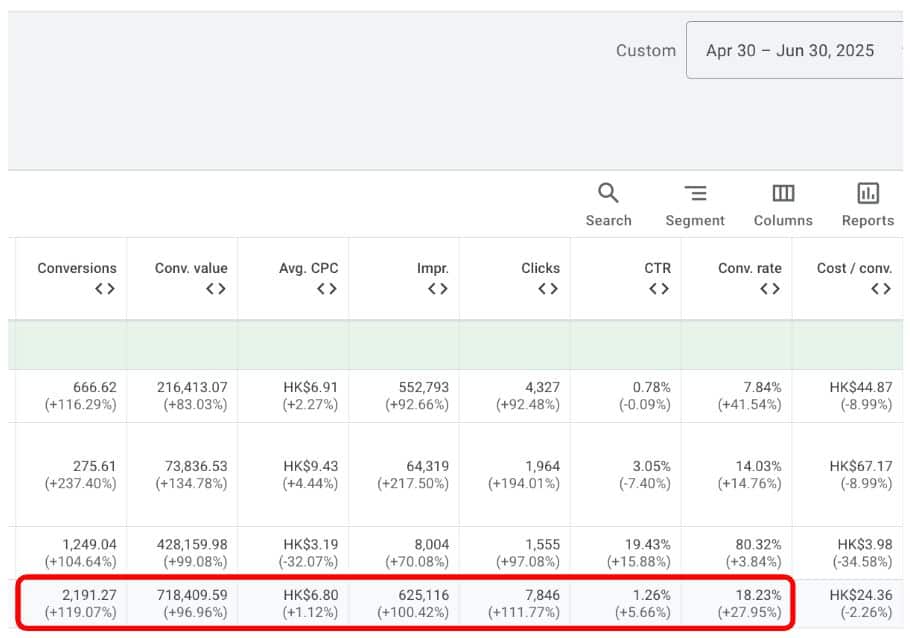Viewport: 910px width, 638px height.
Task: Select the 718,409.59 total conv. value cell
Action: pyautogui.click(x=191, y=595)
